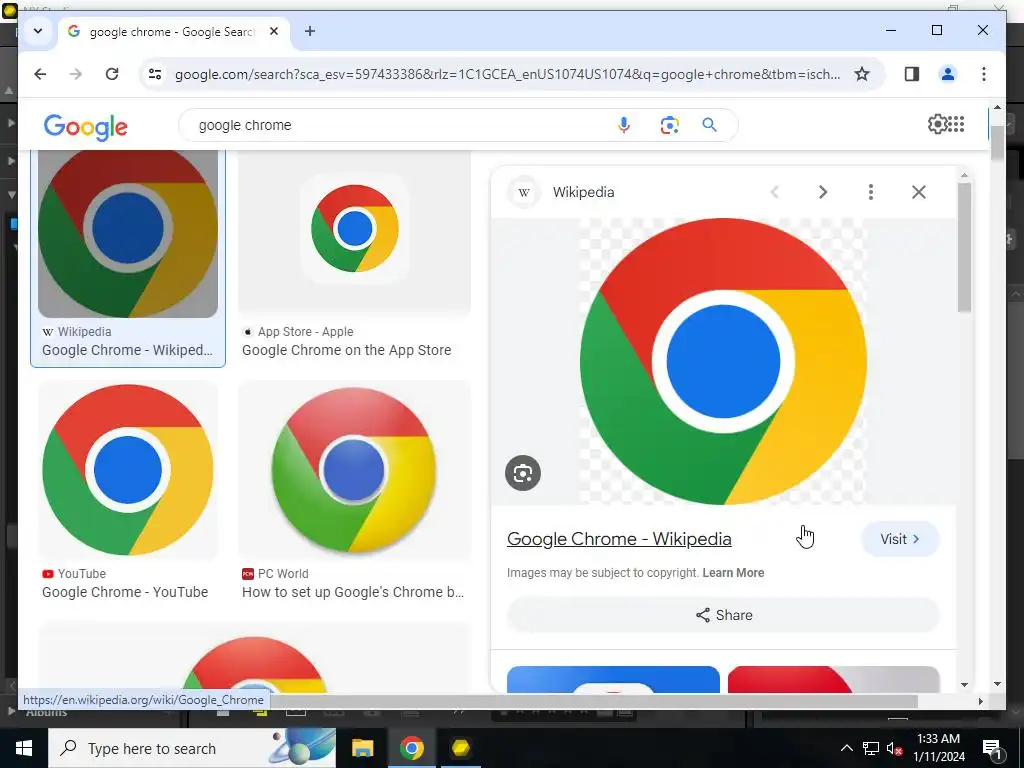Show next image in preview panel

(x=823, y=192)
